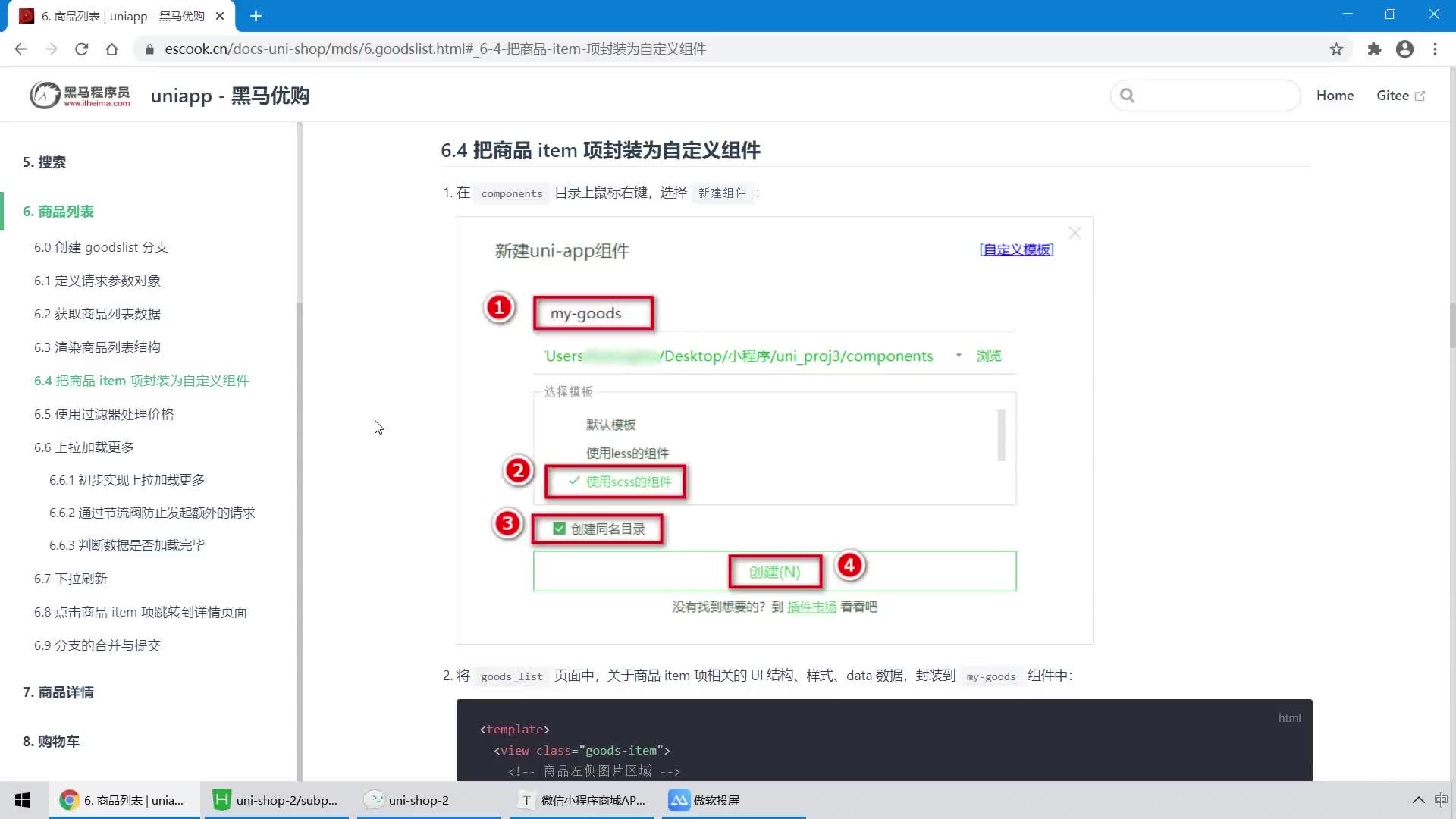
Task: Open sidebar section 5. 搜索
Action: (44, 162)
